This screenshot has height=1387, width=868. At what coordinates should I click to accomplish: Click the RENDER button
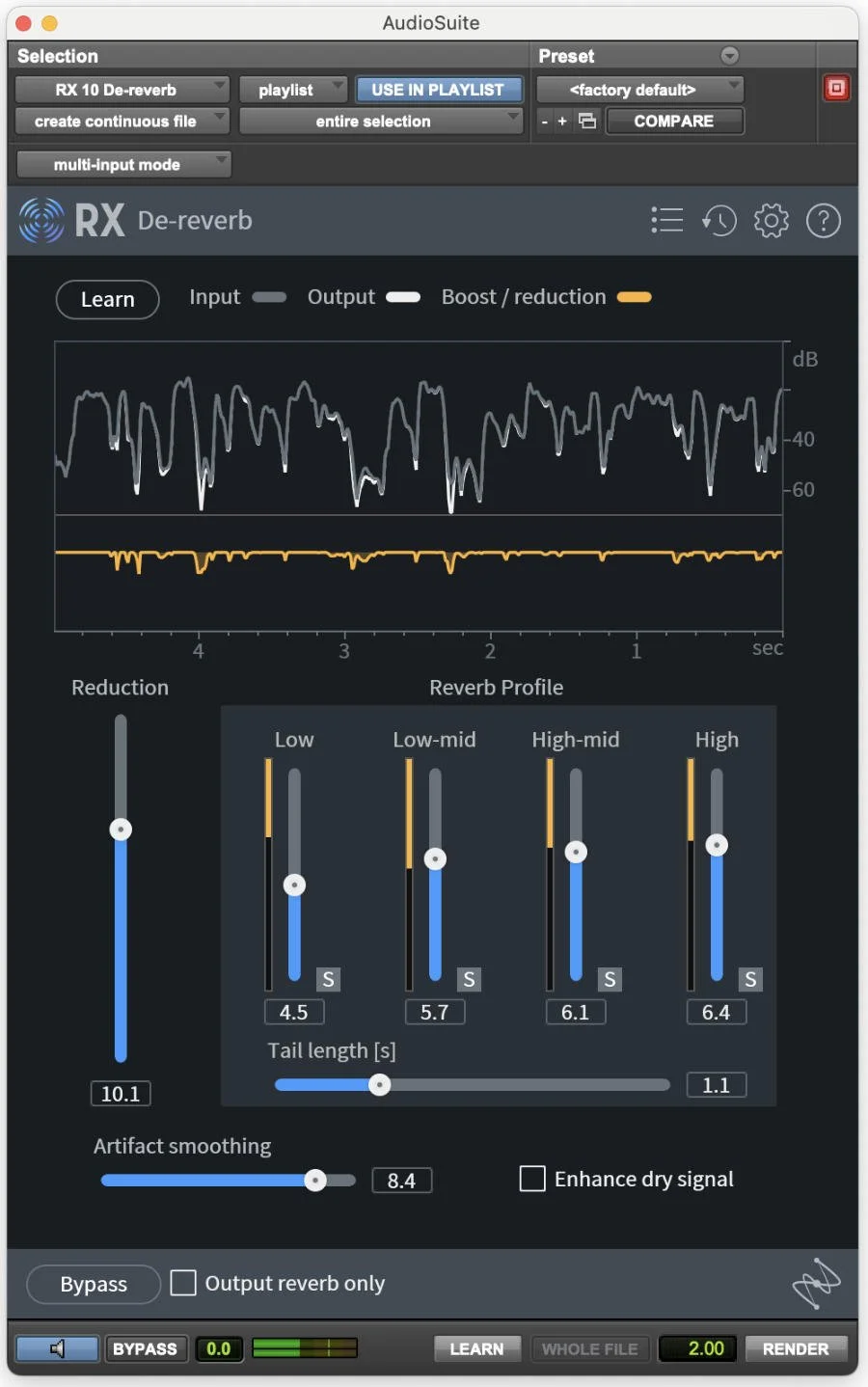coord(796,1348)
